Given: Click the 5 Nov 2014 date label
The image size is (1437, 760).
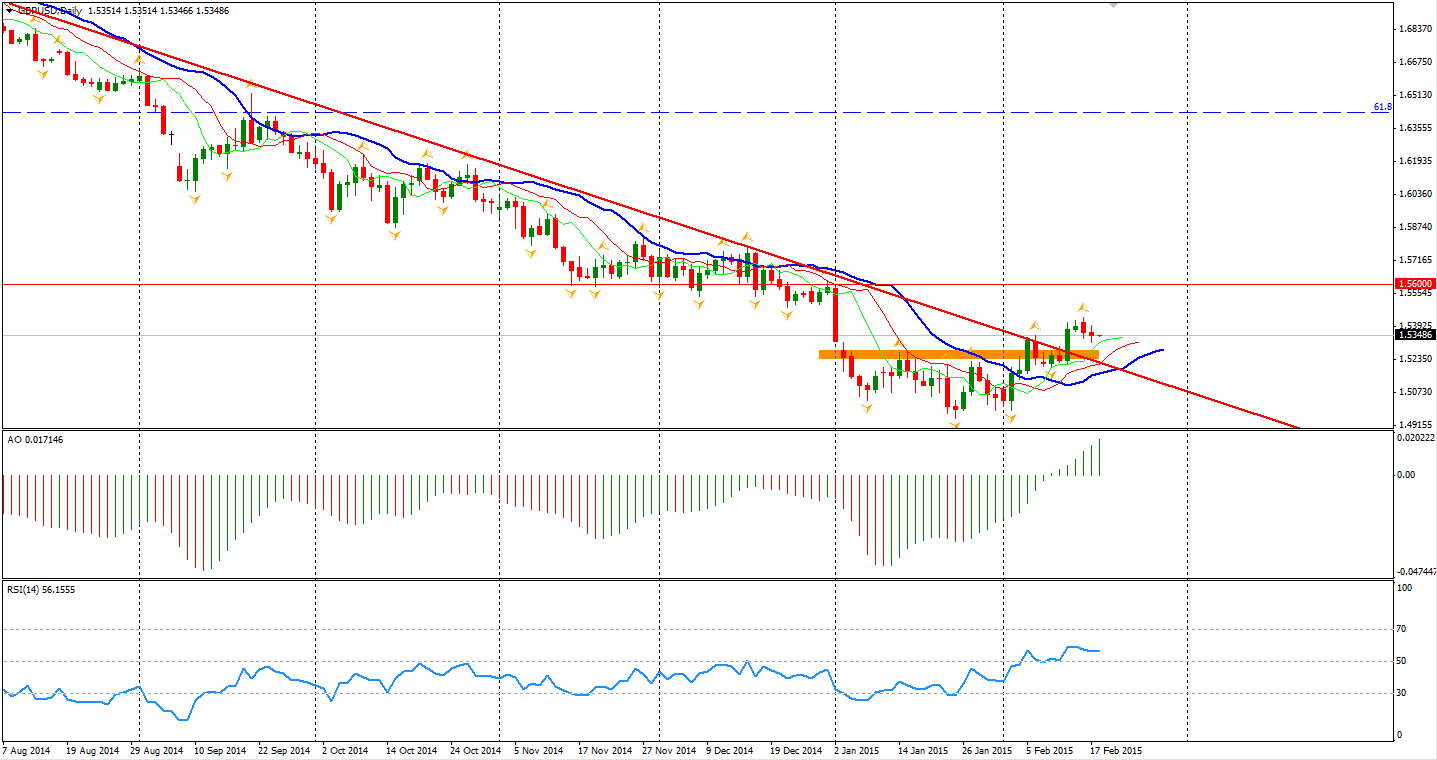Looking at the screenshot, I should point(538,749).
